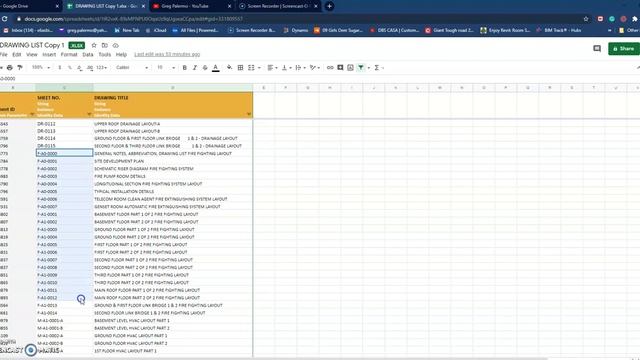This screenshot has height=360, width=640.
Task: Open browser extensions puzzle icon
Action: click(635, 19)
